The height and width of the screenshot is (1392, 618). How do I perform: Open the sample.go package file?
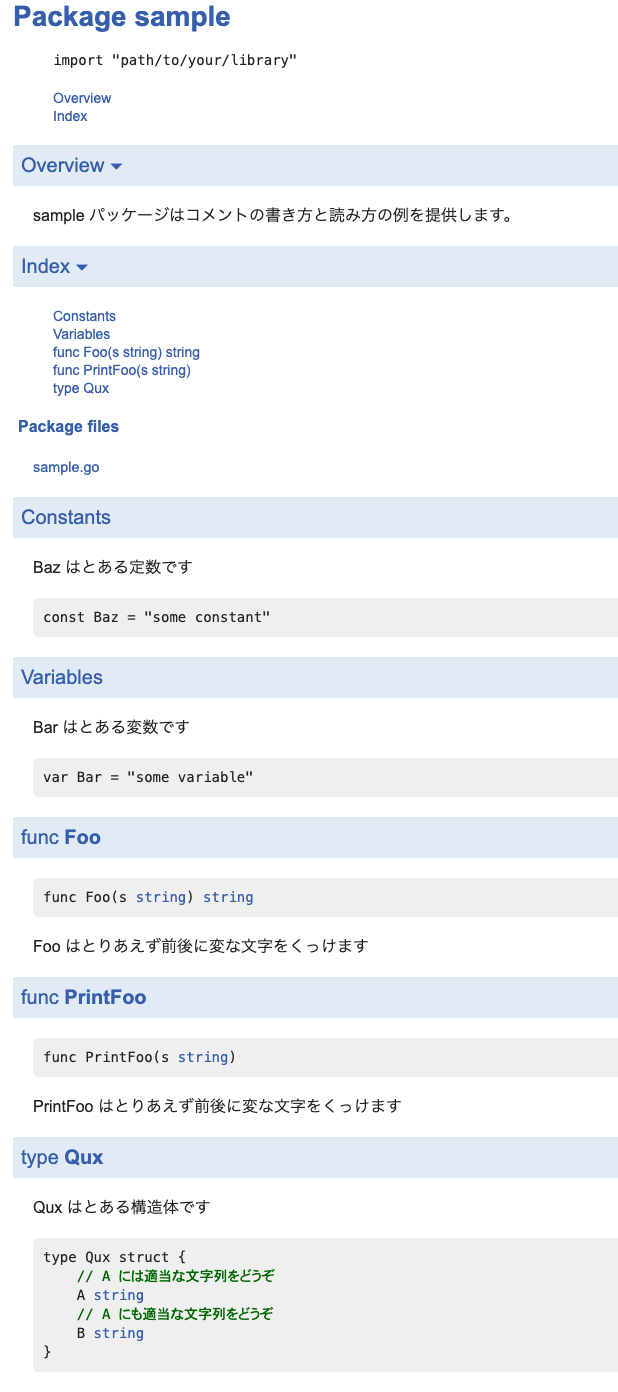pyautogui.click(x=66, y=467)
